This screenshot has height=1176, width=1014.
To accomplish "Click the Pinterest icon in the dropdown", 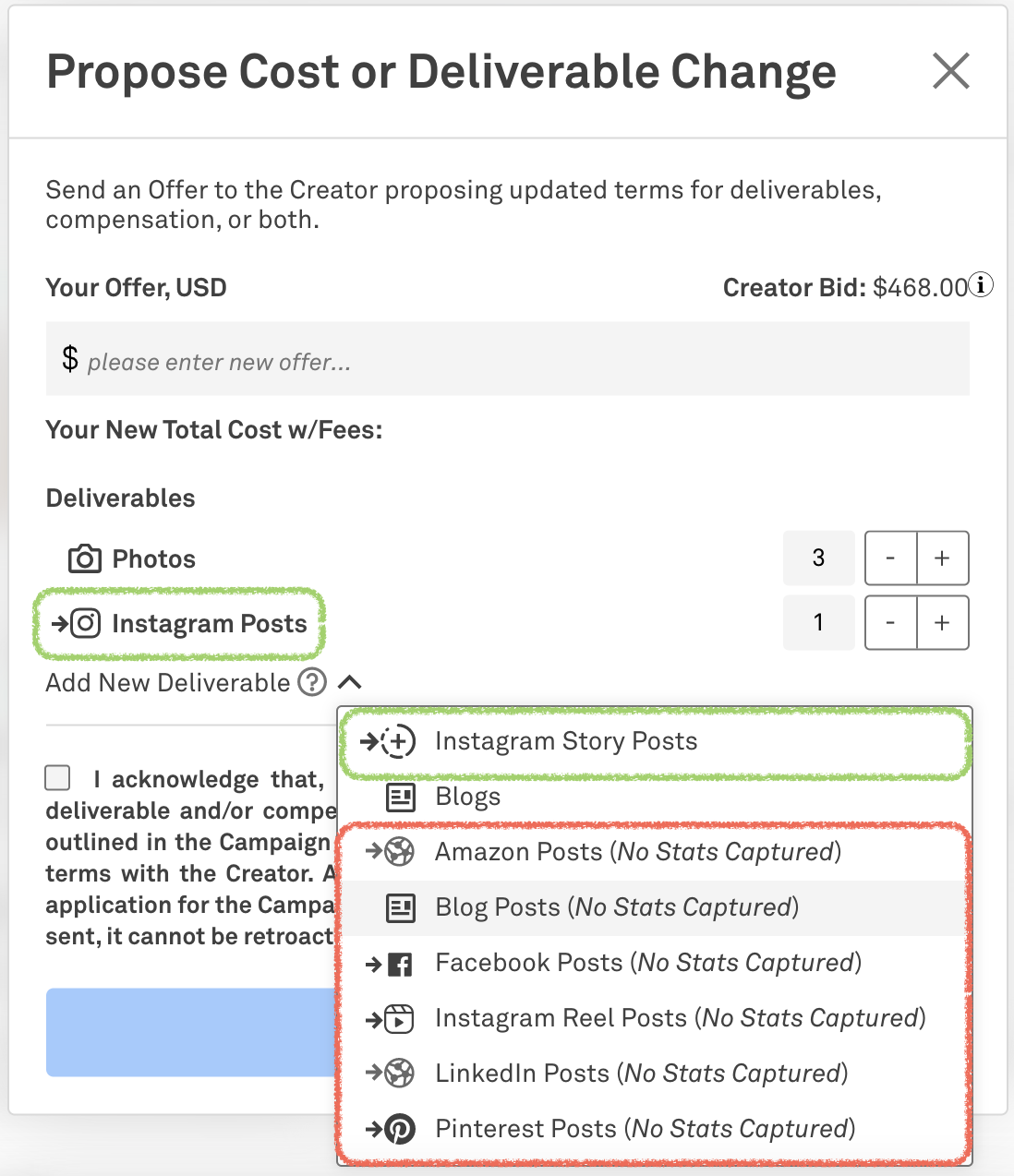I will (x=400, y=1129).
